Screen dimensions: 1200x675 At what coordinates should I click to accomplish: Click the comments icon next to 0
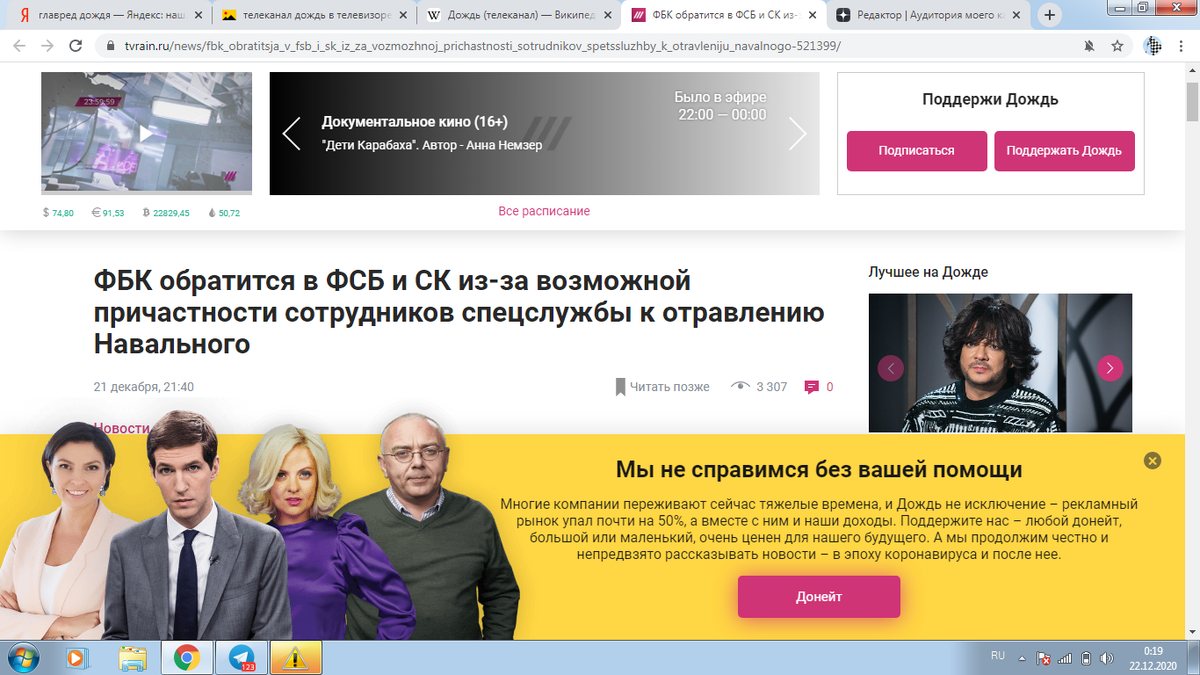click(x=812, y=387)
